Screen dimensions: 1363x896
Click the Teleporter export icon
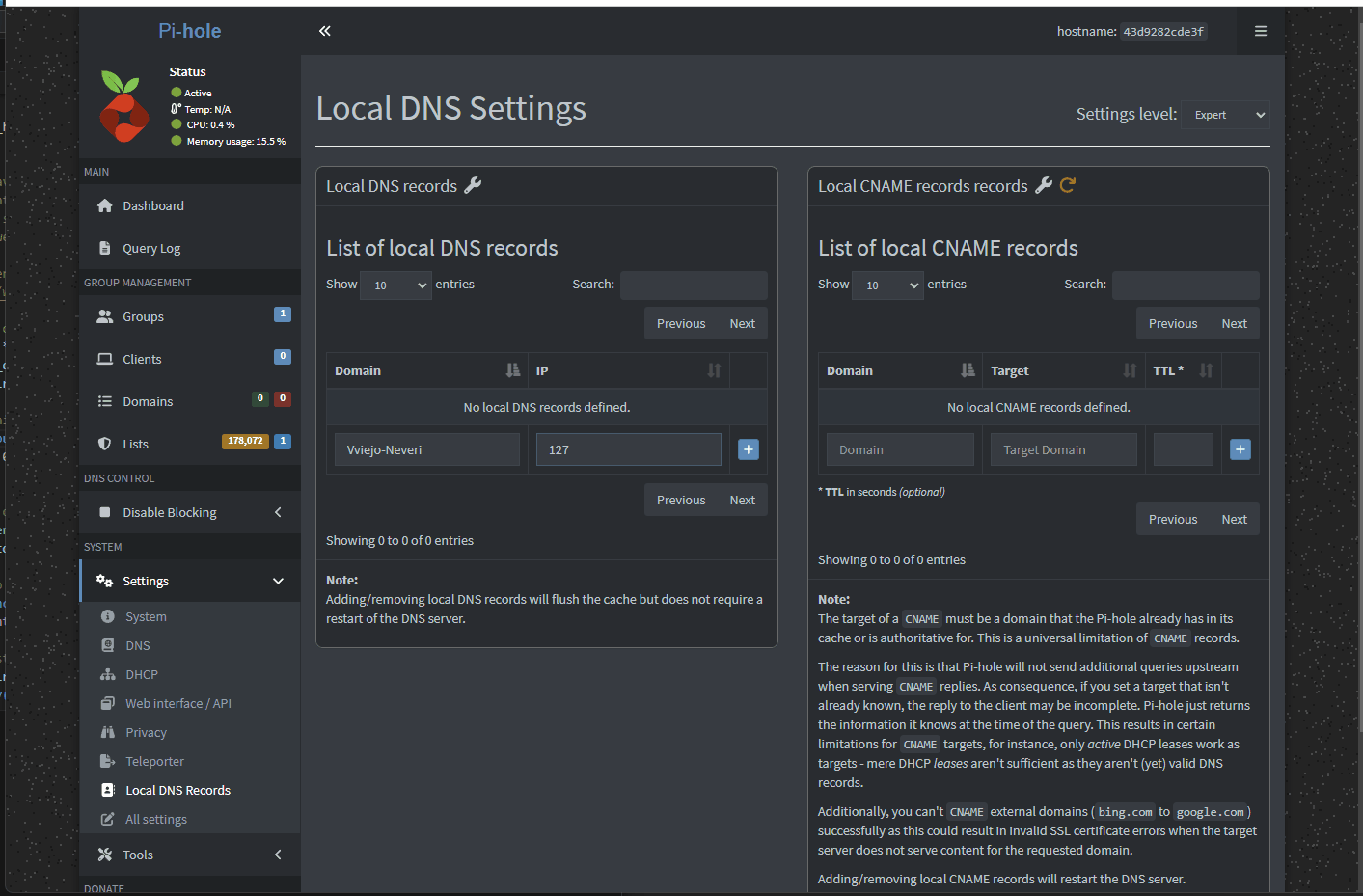(x=108, y=761)
